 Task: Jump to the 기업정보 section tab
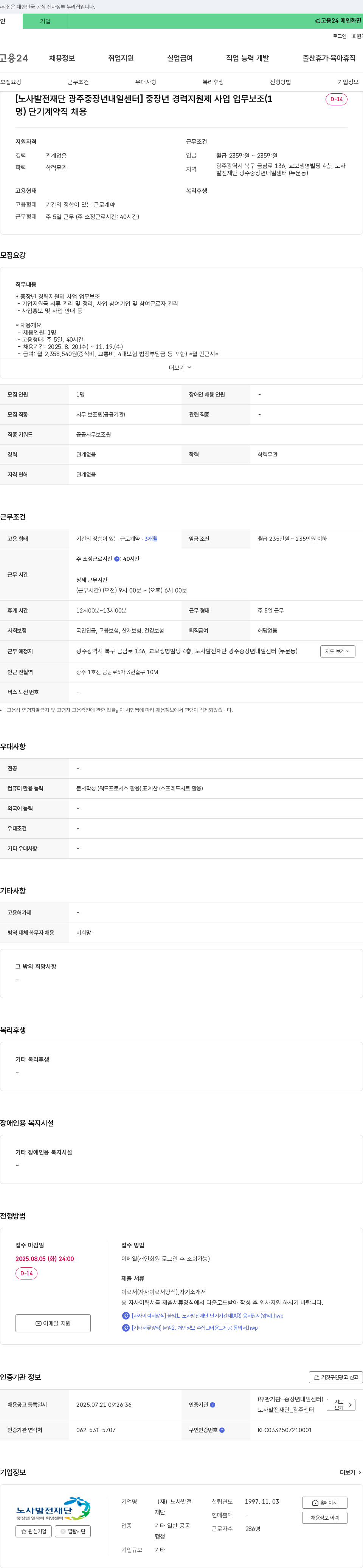click(348, 82)
